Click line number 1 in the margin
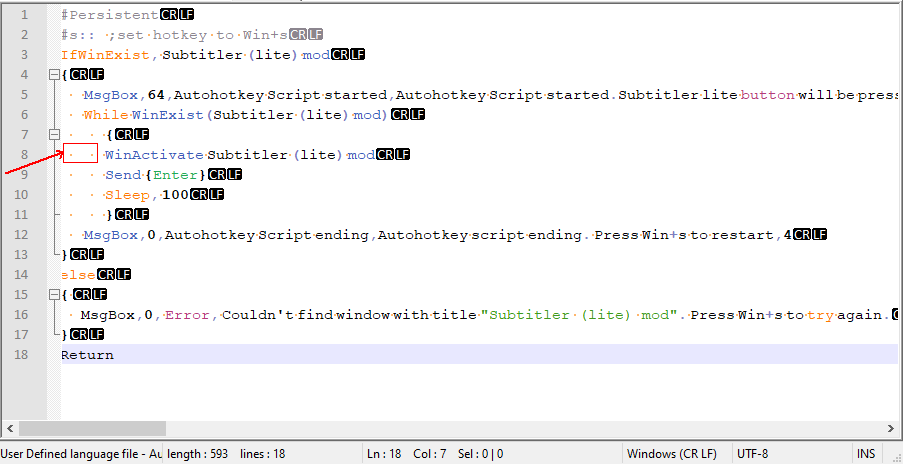 tap(24, 15)
